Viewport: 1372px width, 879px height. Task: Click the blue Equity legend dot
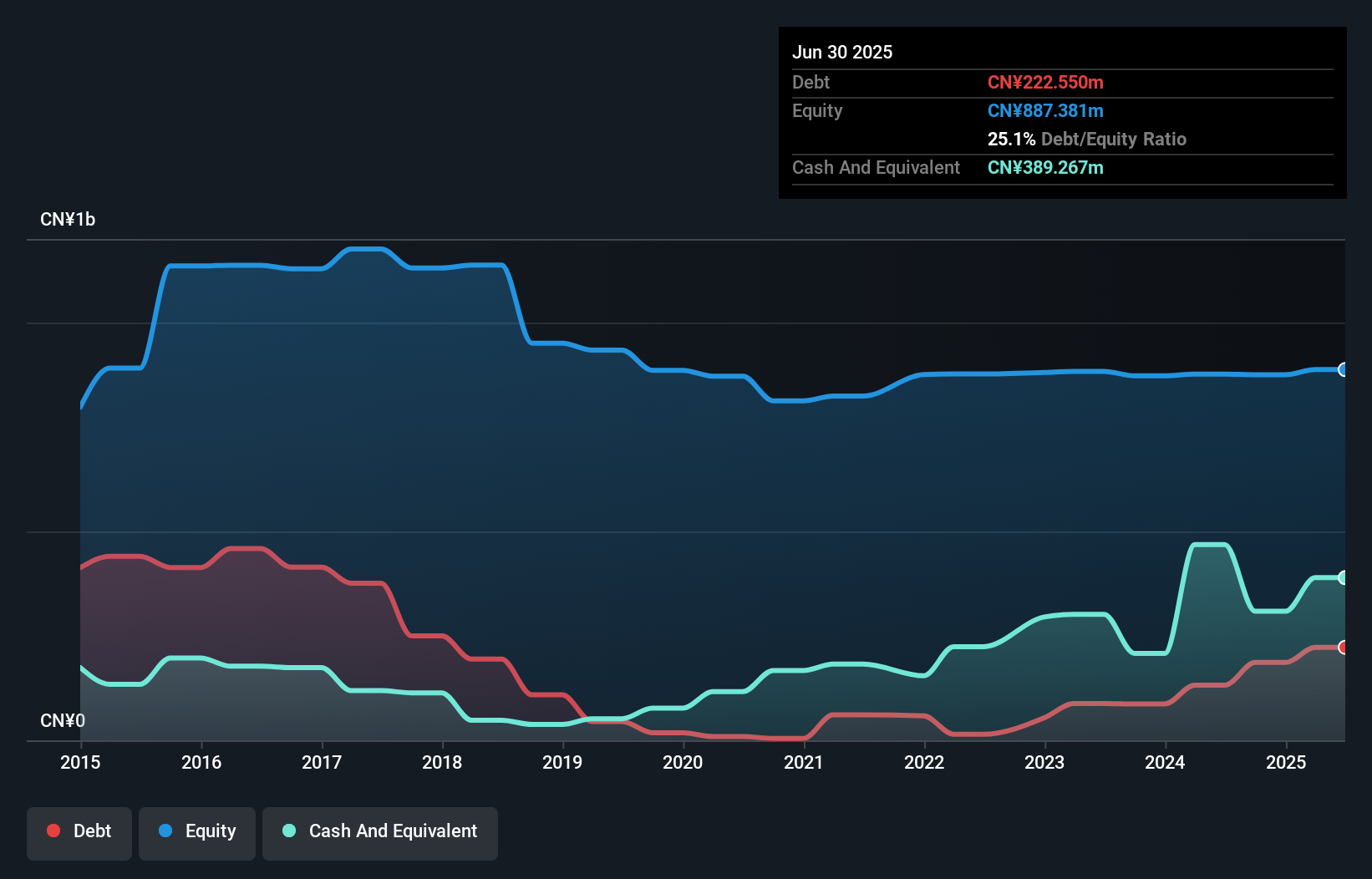165,831
